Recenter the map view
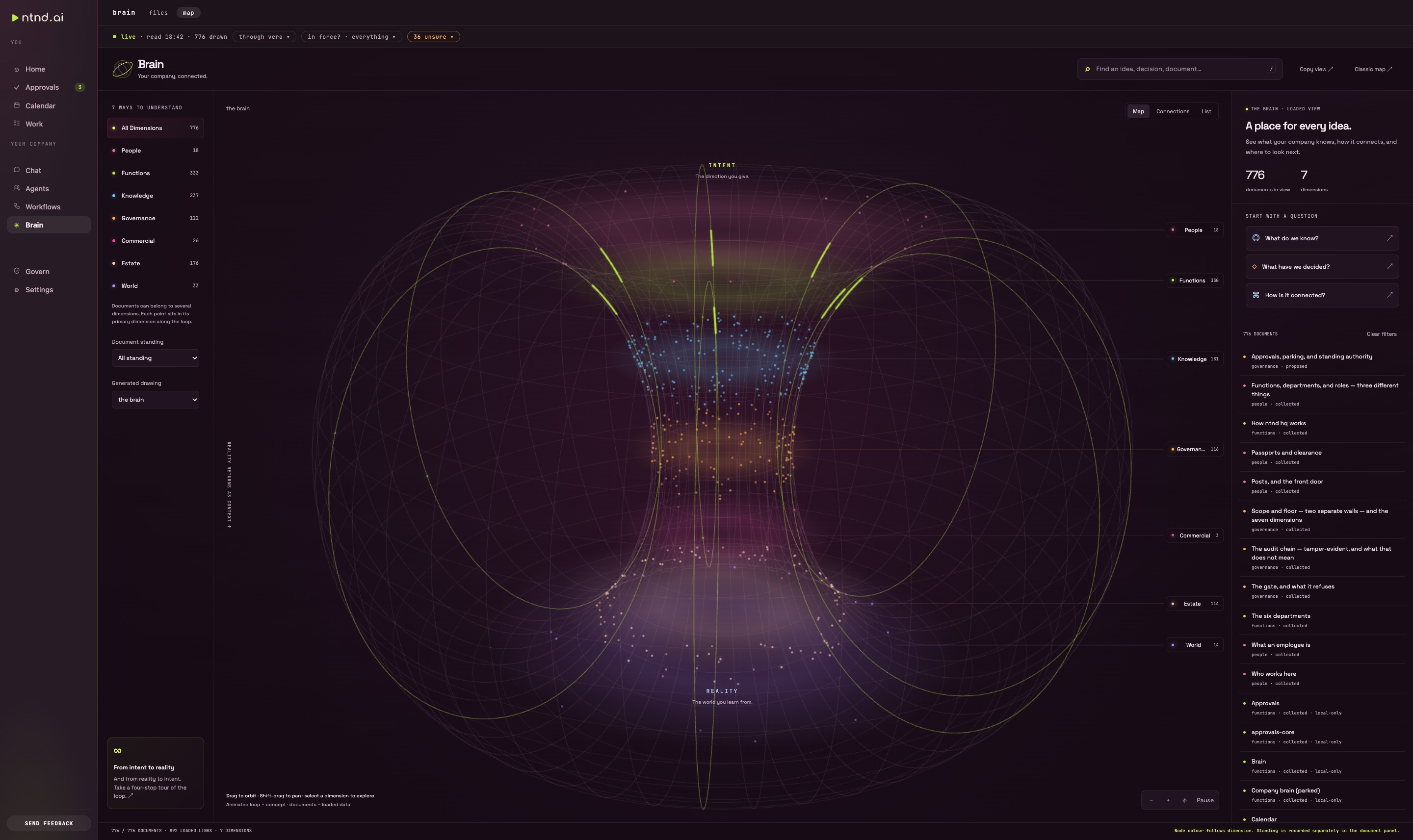This screenshot has height=840, width=1413. coord(1184,800)
